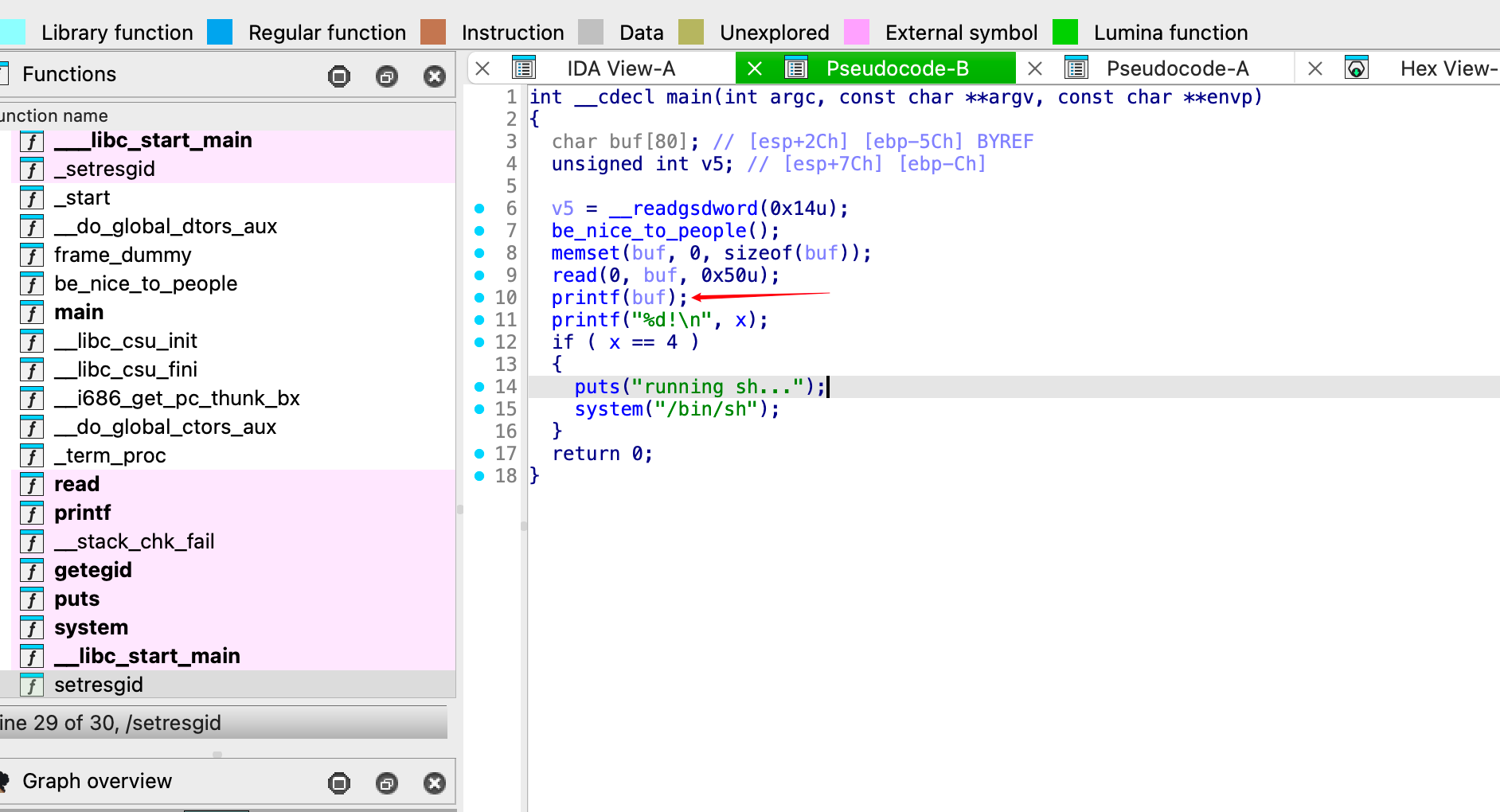The height and width of the screenshot is (812, 1500).
Task: Toggle breakpoint dot on line 6
Action: 479,209
